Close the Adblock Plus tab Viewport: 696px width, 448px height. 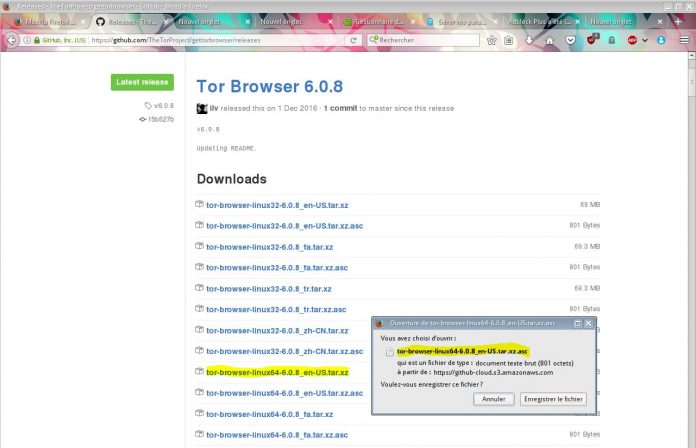pyautogui.click(x=577, y=21)
